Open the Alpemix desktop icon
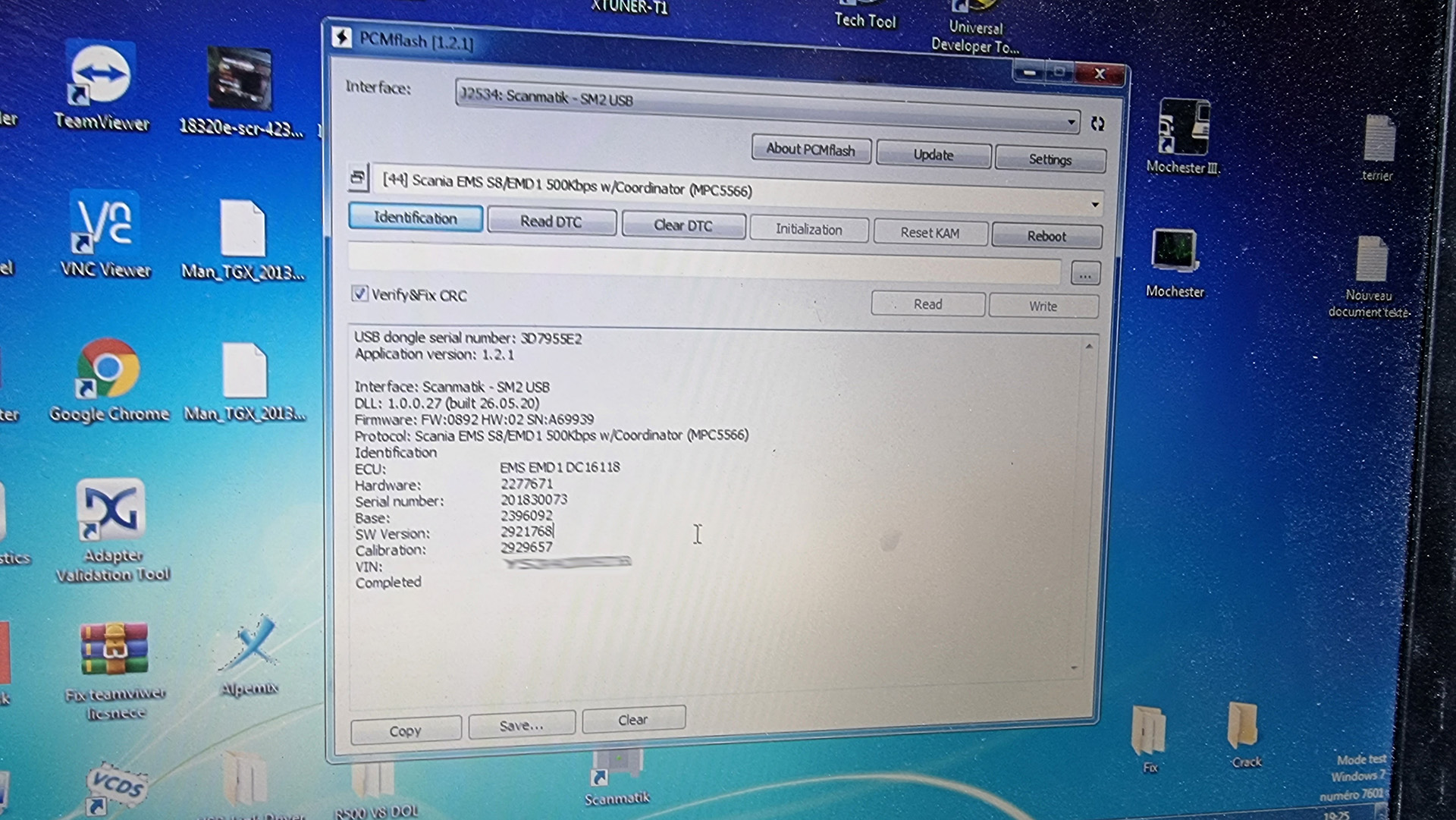 click(251, 656)
